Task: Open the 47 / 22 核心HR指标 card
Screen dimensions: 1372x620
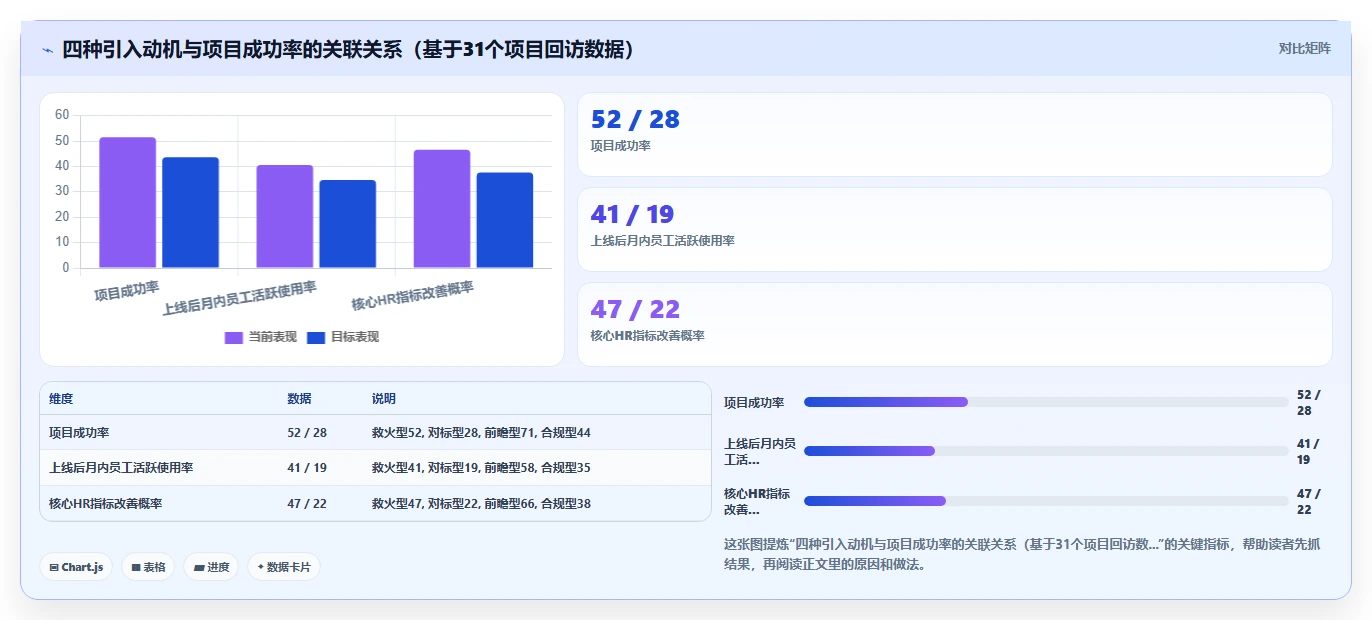Action: point(955,325)
